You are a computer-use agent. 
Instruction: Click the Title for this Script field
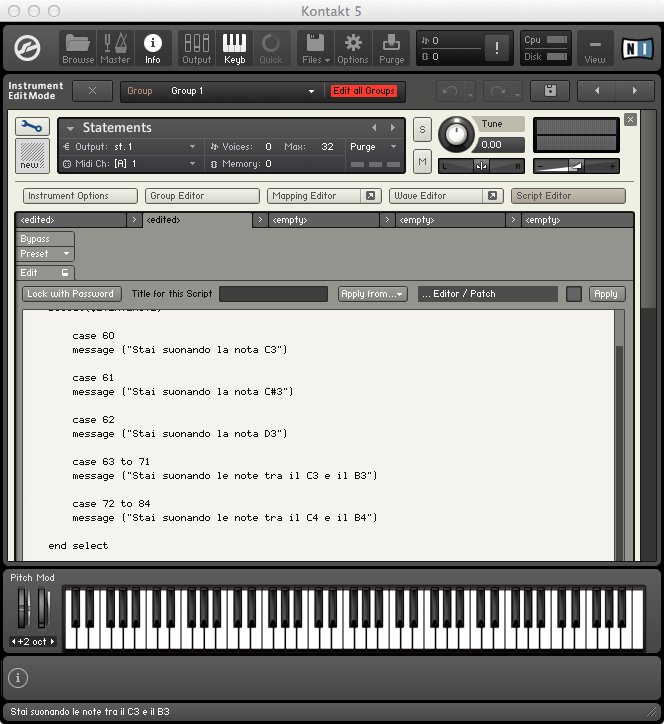click(273, 294)
